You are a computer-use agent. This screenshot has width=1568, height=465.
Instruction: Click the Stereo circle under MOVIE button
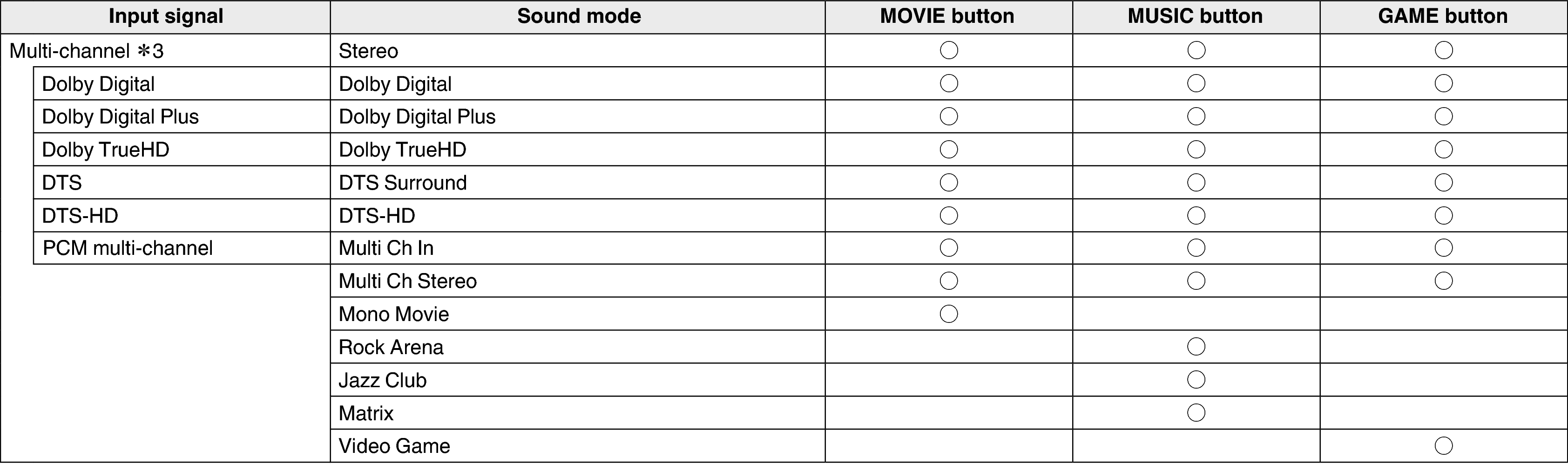(x=948, y=50)
